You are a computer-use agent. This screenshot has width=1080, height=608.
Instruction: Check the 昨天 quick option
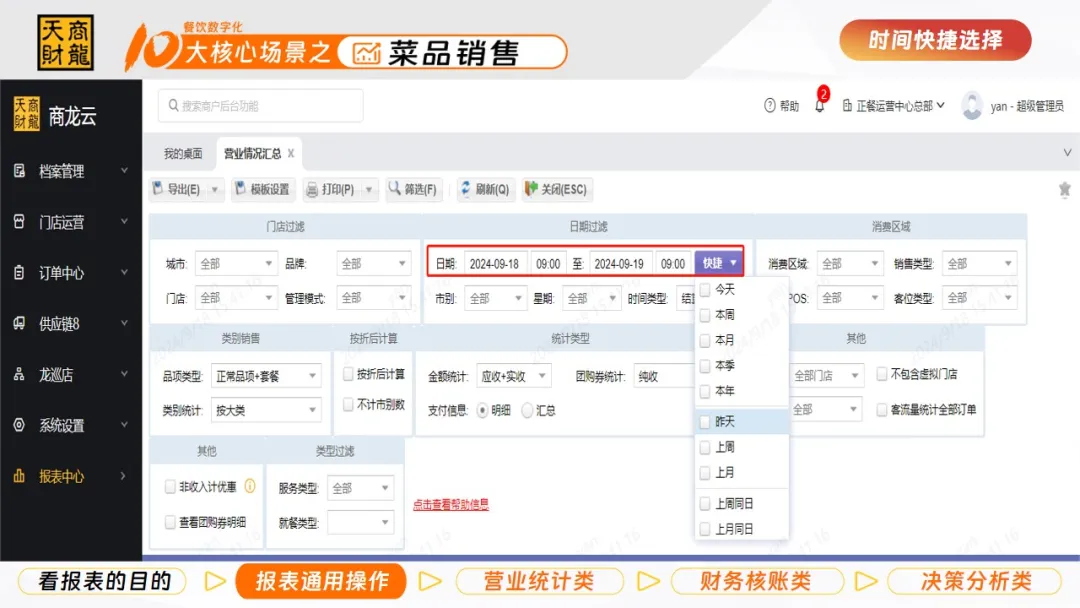click(705, 421)
